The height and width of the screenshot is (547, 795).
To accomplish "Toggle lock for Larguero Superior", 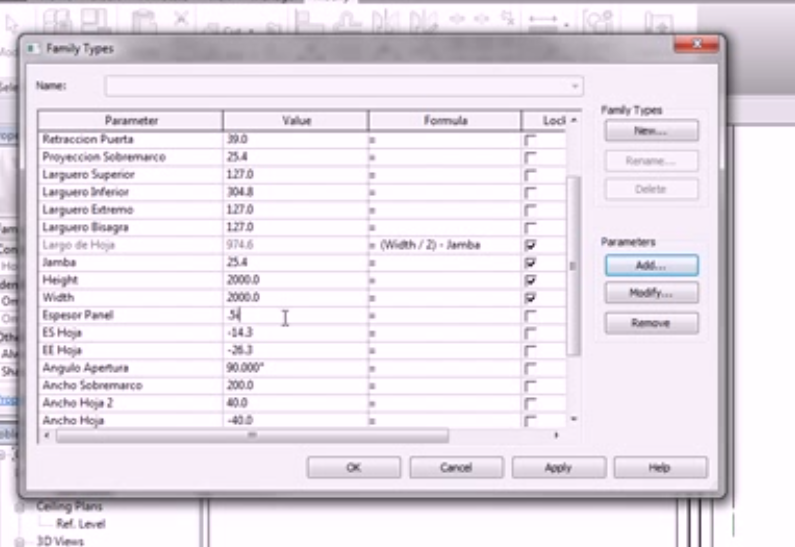I will (x=530, y=175).
